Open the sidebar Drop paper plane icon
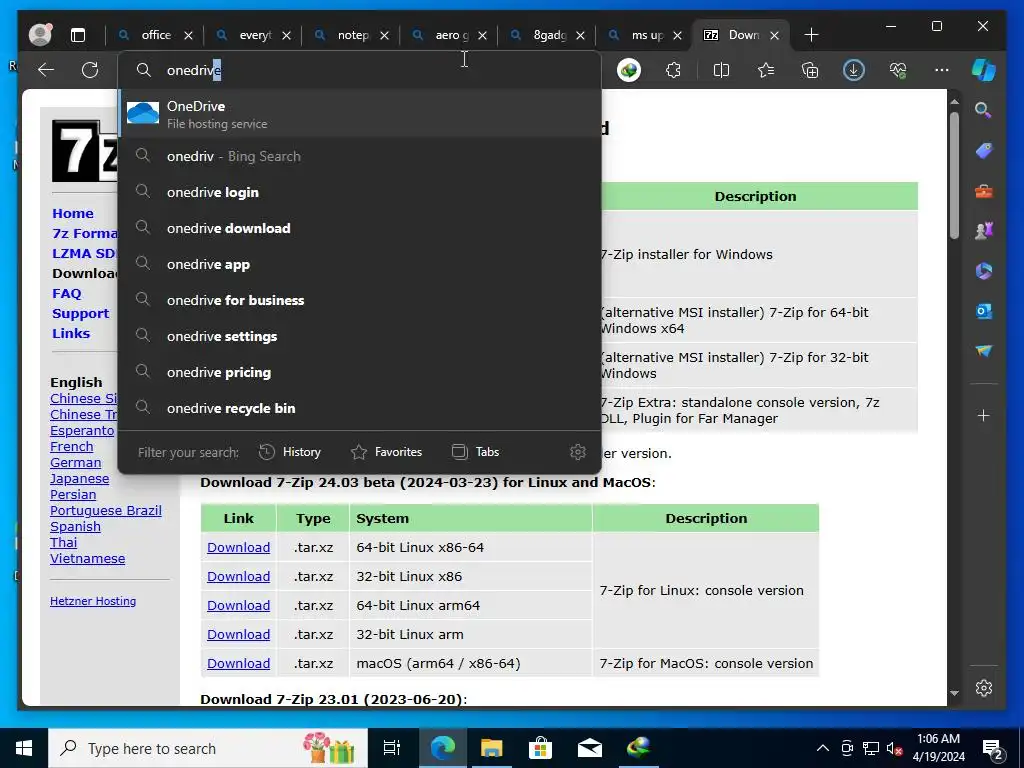This screenshot has height=768, width=1024. (x=984, y=351)
